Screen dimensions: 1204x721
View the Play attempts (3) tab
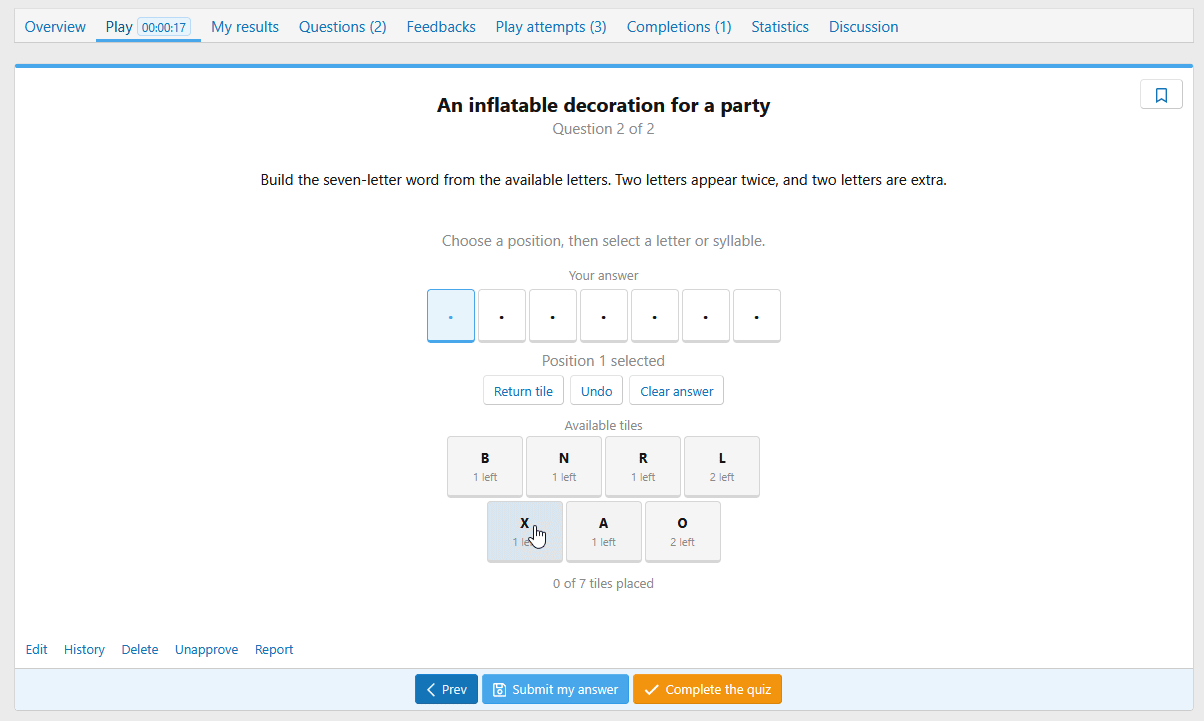click(x=551, y=27)
